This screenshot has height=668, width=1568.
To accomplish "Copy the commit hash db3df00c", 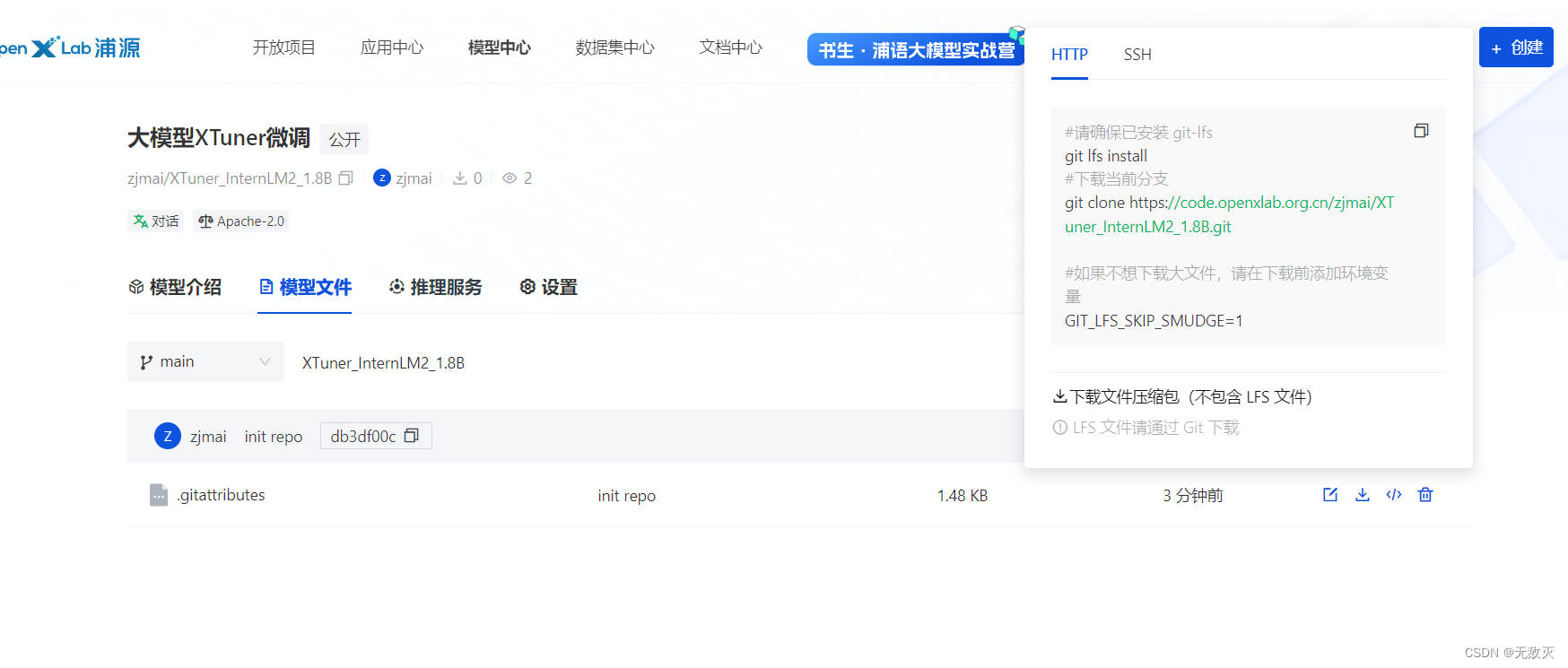I will 412,436.
